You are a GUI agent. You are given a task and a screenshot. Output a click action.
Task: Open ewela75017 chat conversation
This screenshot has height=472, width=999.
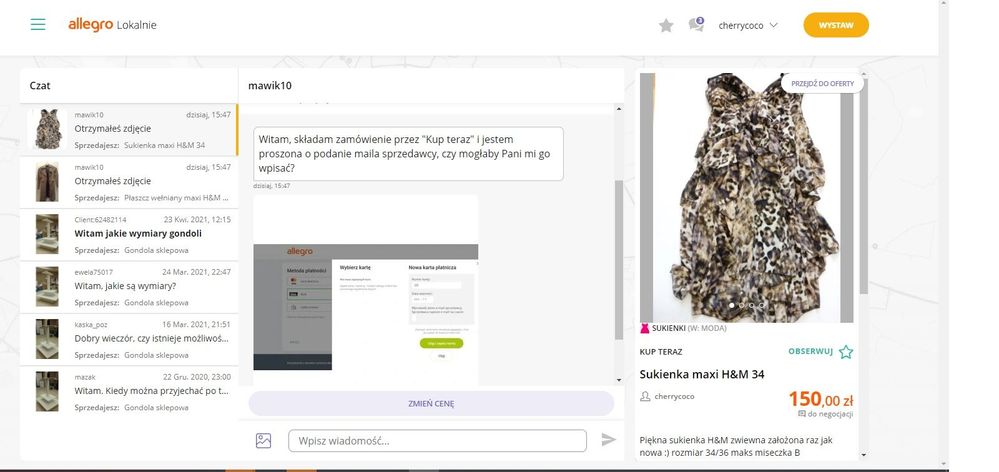point(129,287)
